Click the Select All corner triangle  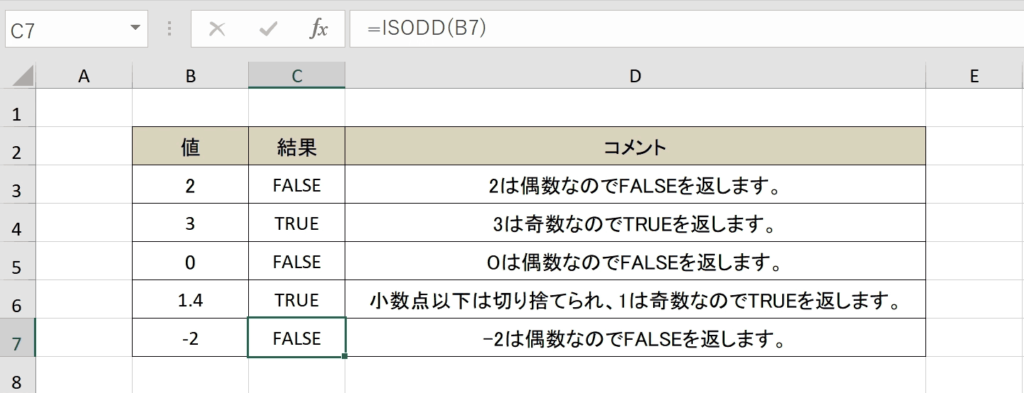[23, 77]
